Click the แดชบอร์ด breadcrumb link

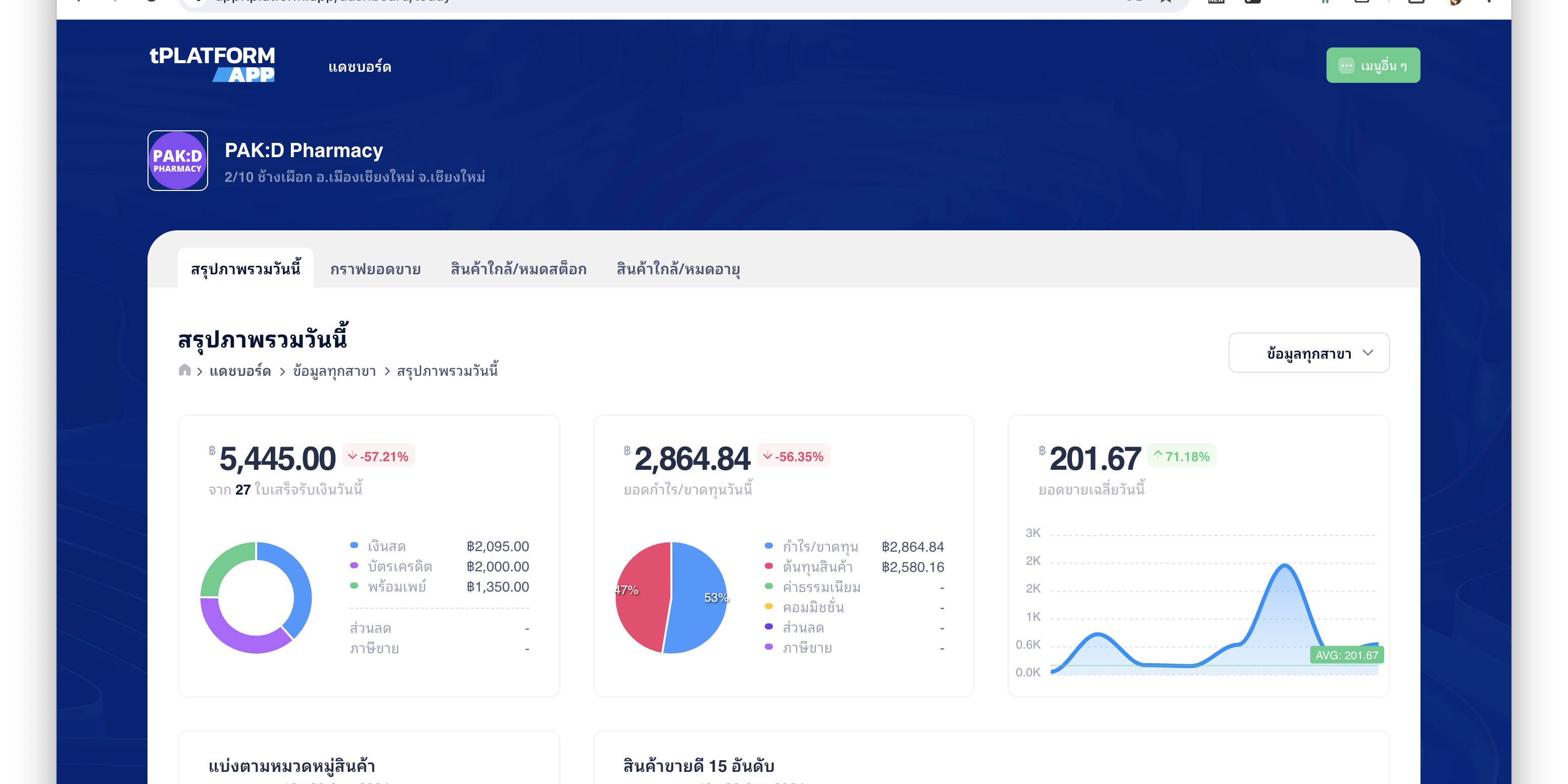(x=240, y=371)
